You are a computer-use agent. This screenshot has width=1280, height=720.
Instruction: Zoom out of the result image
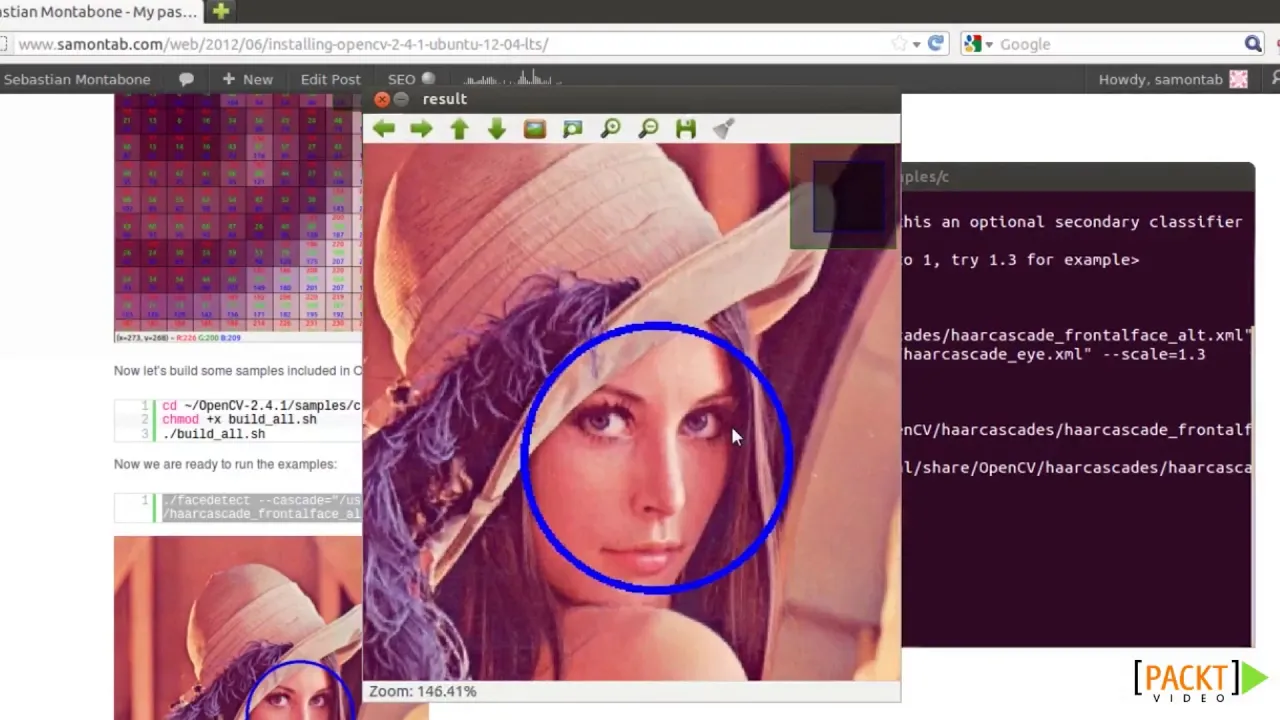pyautogui.click(x=648, y=129)
